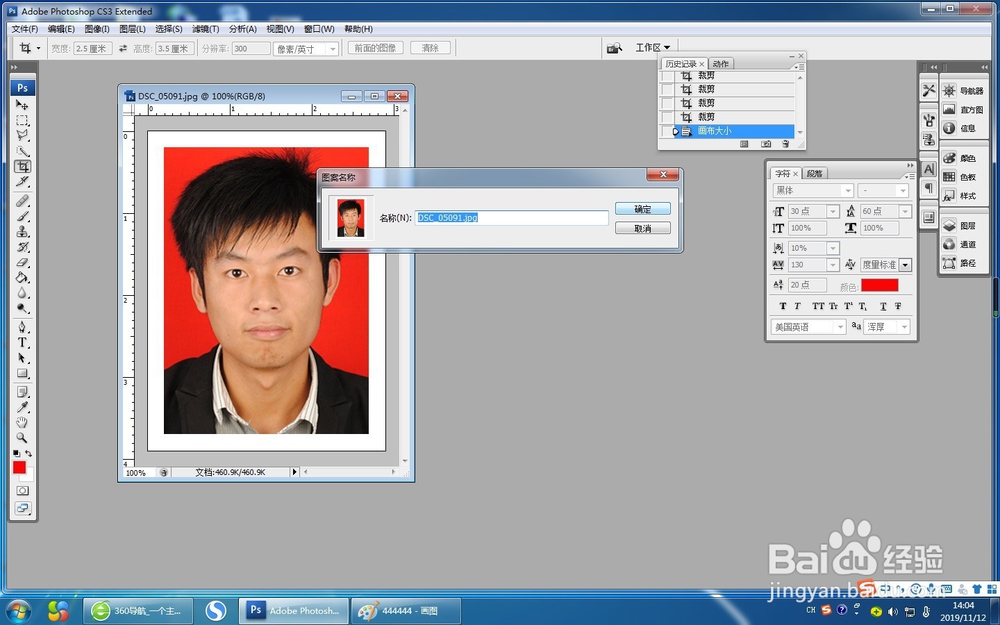Toggle Underline style button

coord(883,306)
